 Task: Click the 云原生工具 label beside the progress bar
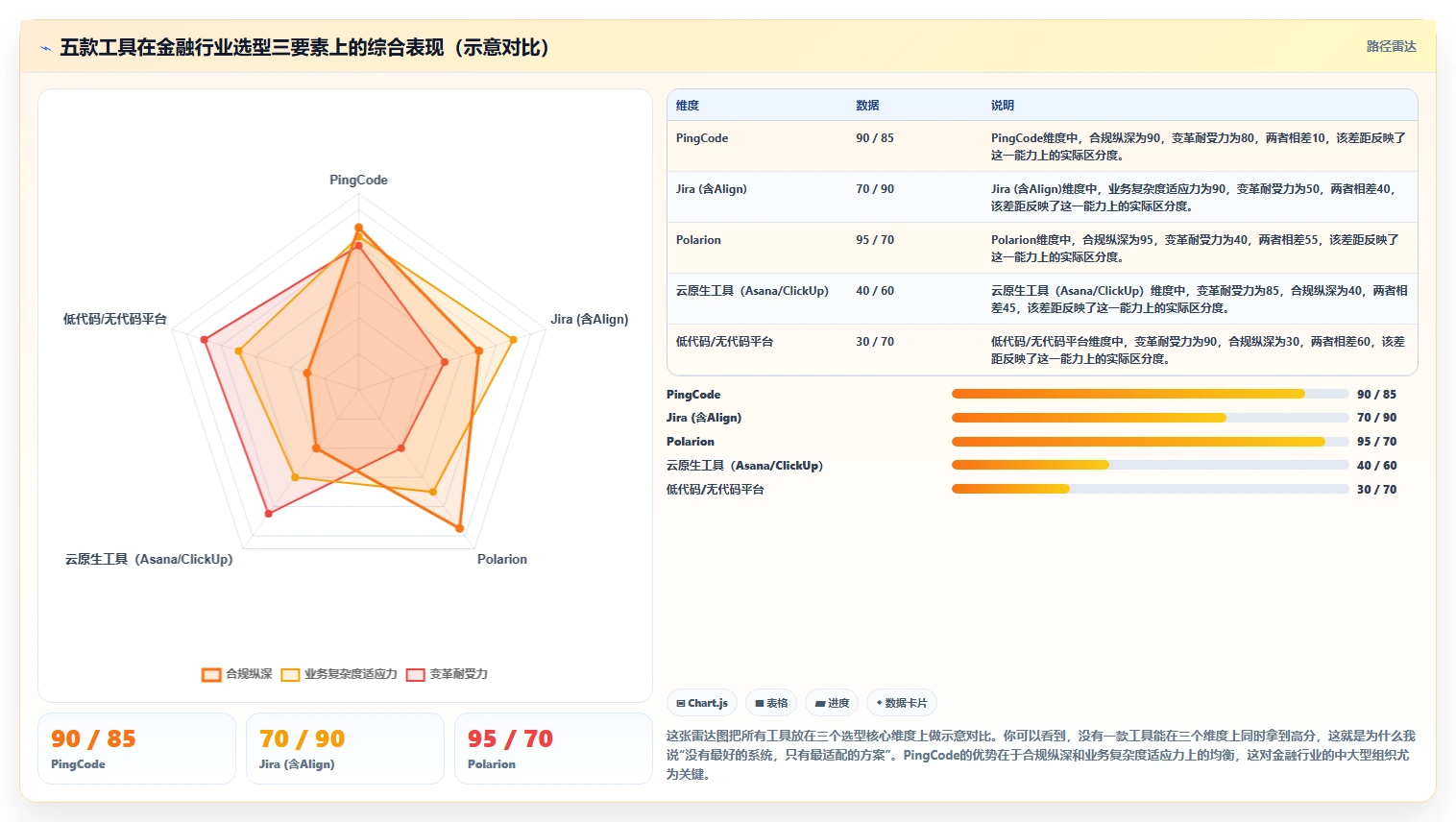click(x=744, y=465)
